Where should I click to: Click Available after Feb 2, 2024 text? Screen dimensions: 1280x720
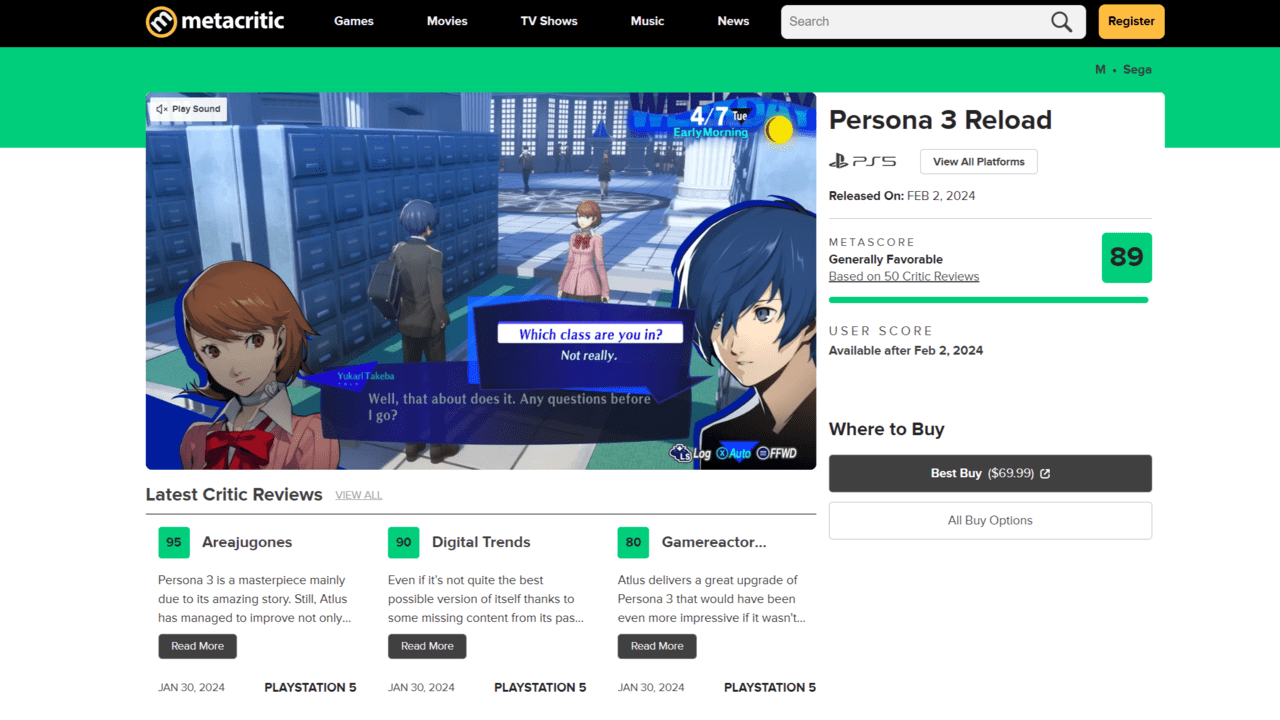(x=906, y=351)
